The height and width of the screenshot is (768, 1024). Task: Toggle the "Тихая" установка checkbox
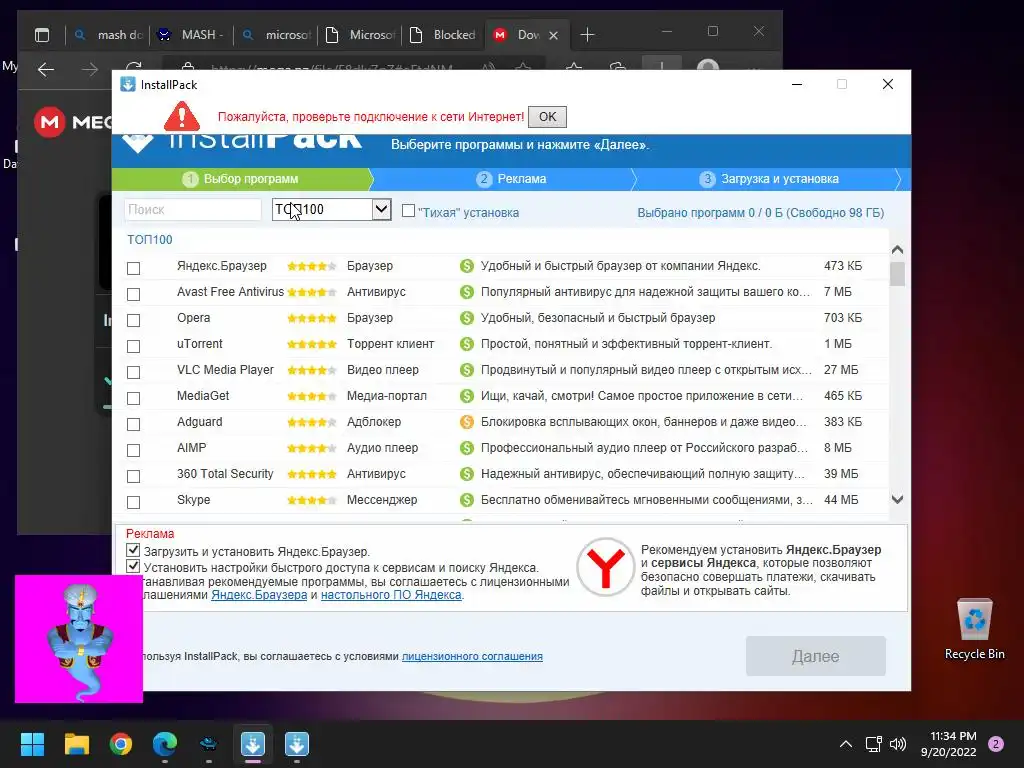point(408,210)
